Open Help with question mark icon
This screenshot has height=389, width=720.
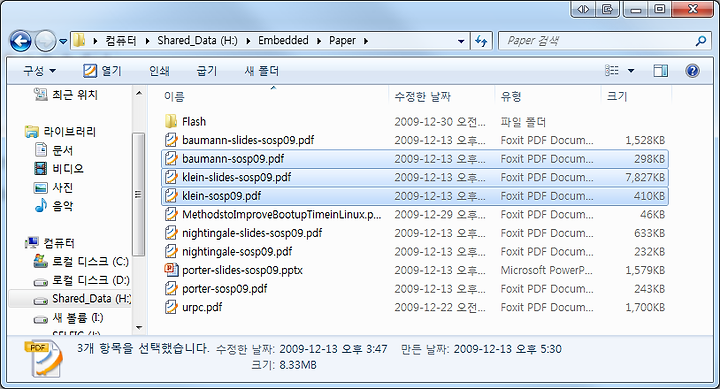click(x=692, y=70)
